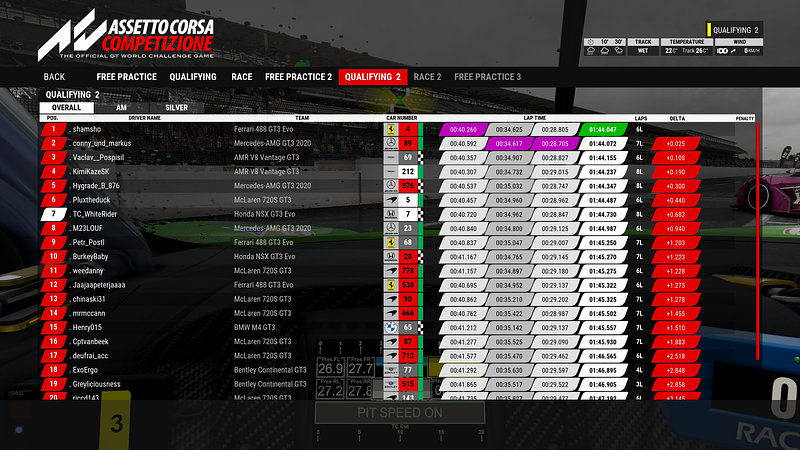This screenshot has height=450, width=800.
Task: Select driver Vaclav__Pospisil row
Action: coord(397,158)
